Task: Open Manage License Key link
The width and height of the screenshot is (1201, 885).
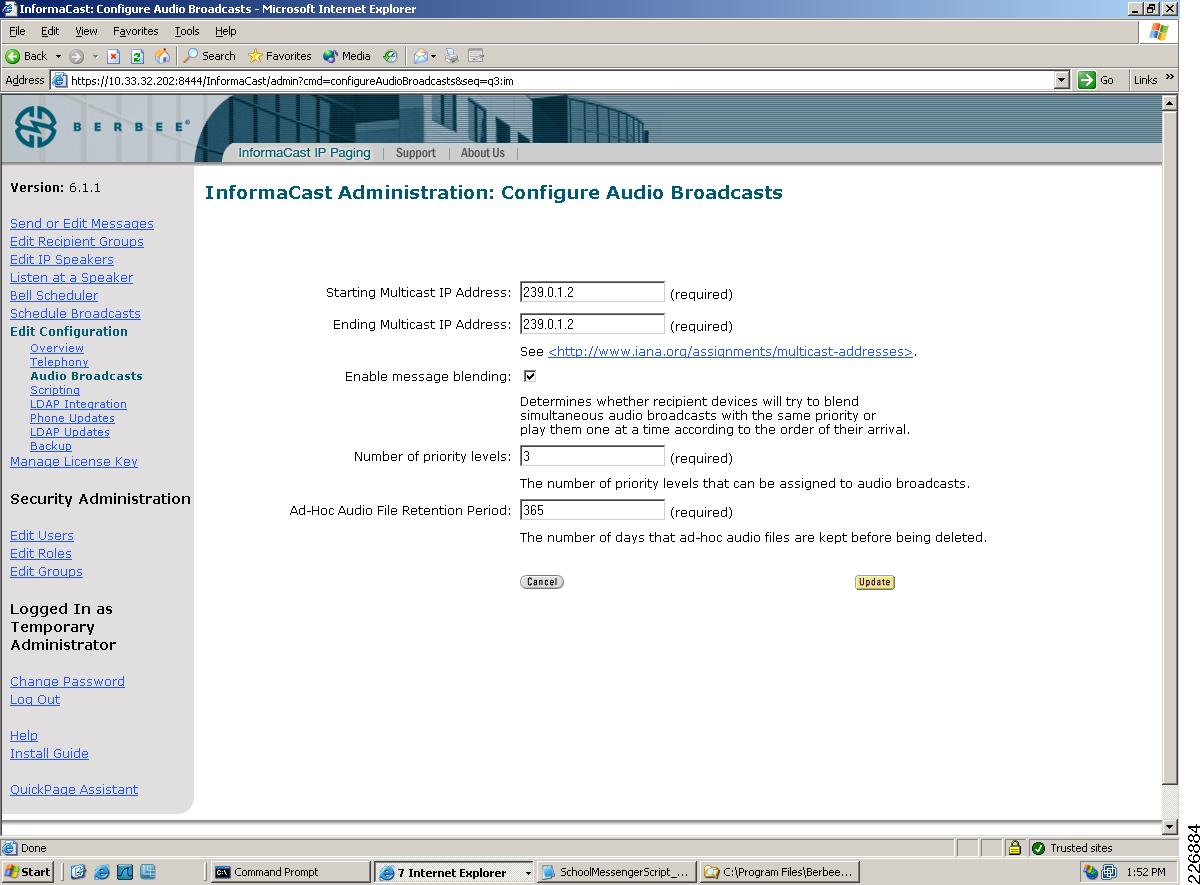Action: (74, 462)
